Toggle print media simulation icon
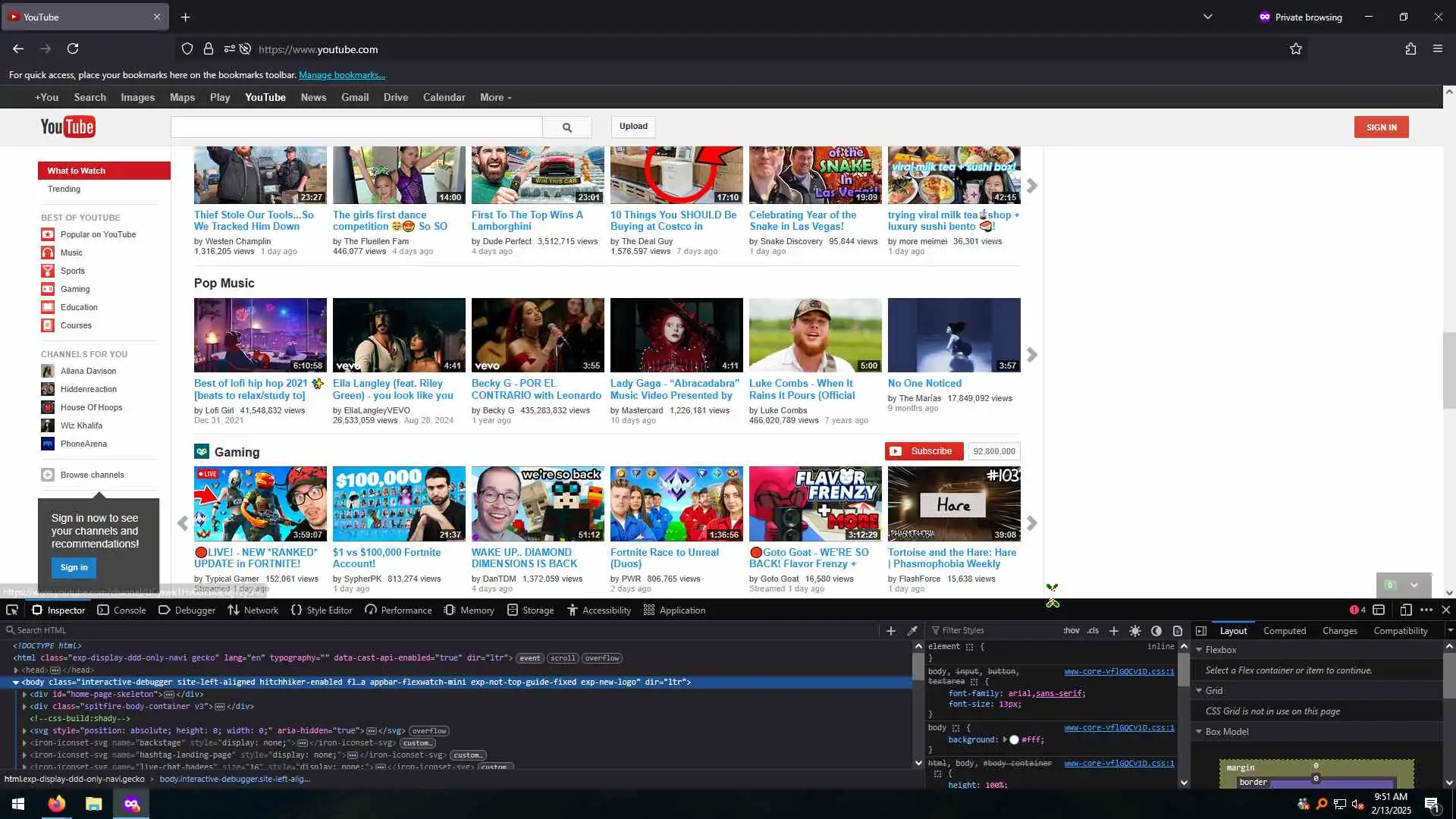The height and width of the screenshot is (819, 1456). coord(1178,631)
